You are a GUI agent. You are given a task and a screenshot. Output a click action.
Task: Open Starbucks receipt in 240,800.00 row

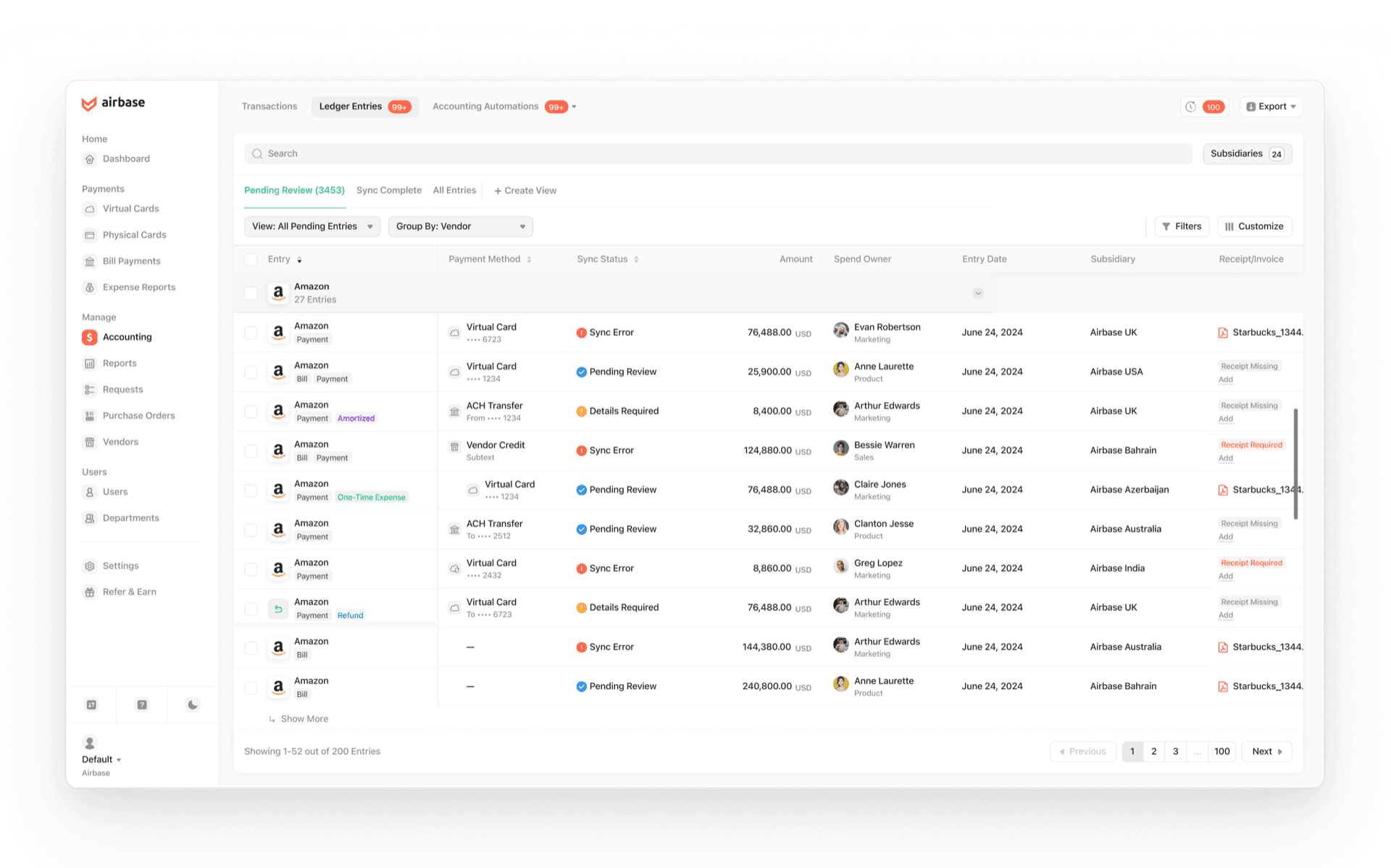[x=1261, y=686]
